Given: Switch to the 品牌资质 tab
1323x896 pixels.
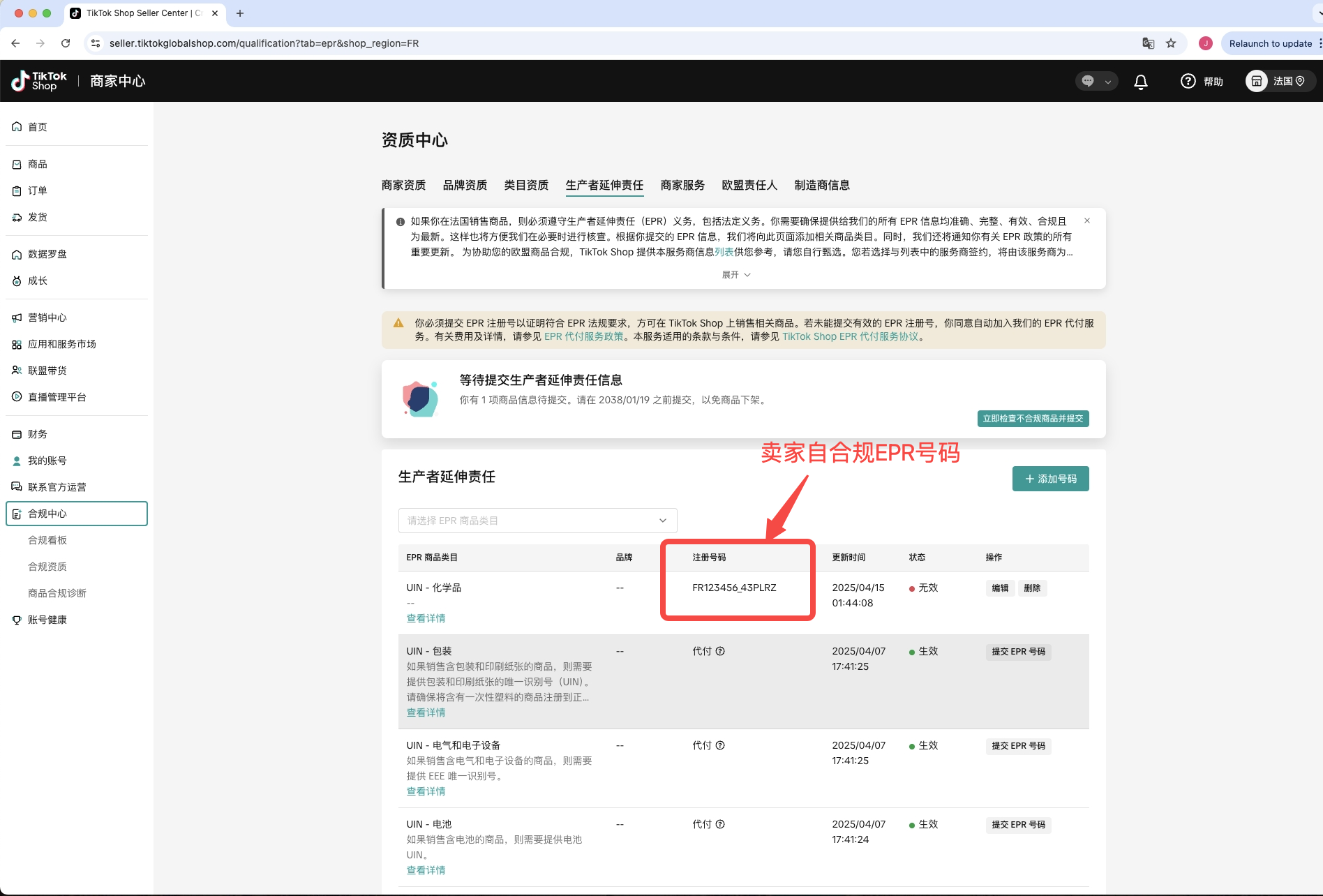Looking at the screenshot, I should pyautogui.click(x=465, y=185).
